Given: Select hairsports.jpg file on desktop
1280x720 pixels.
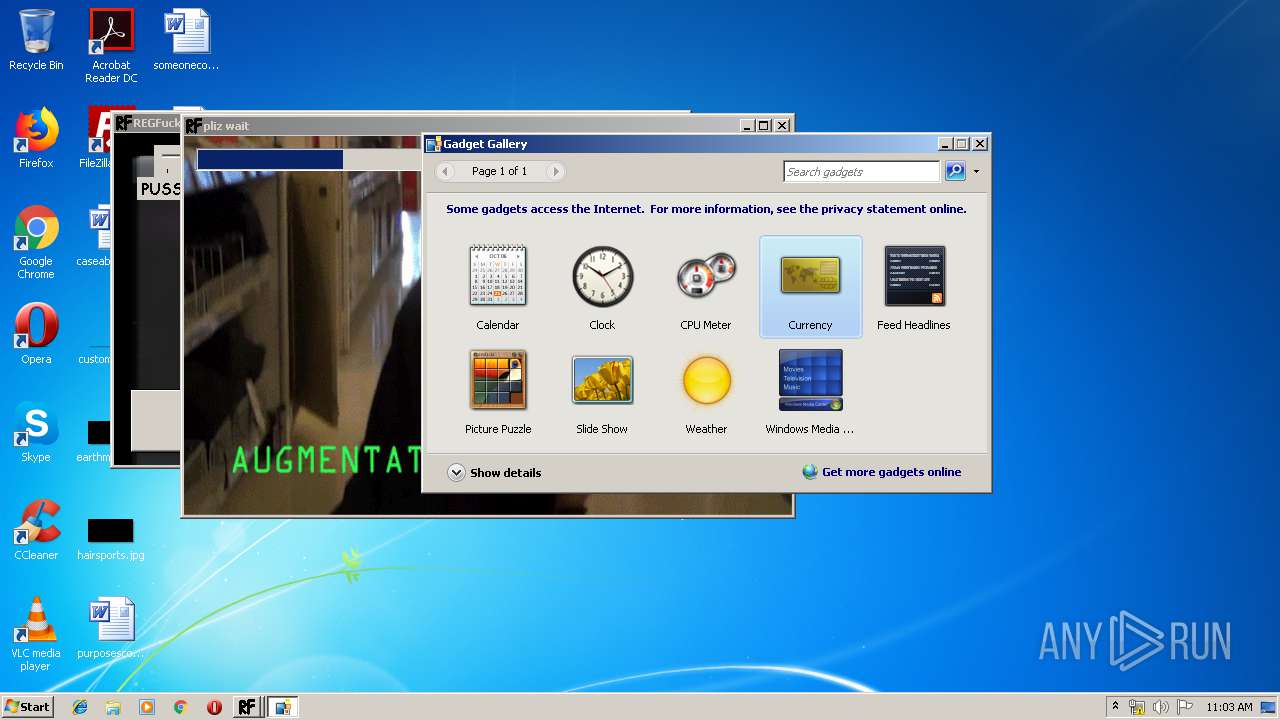Looking at the screenshot, I should click(x=110, y=538).
